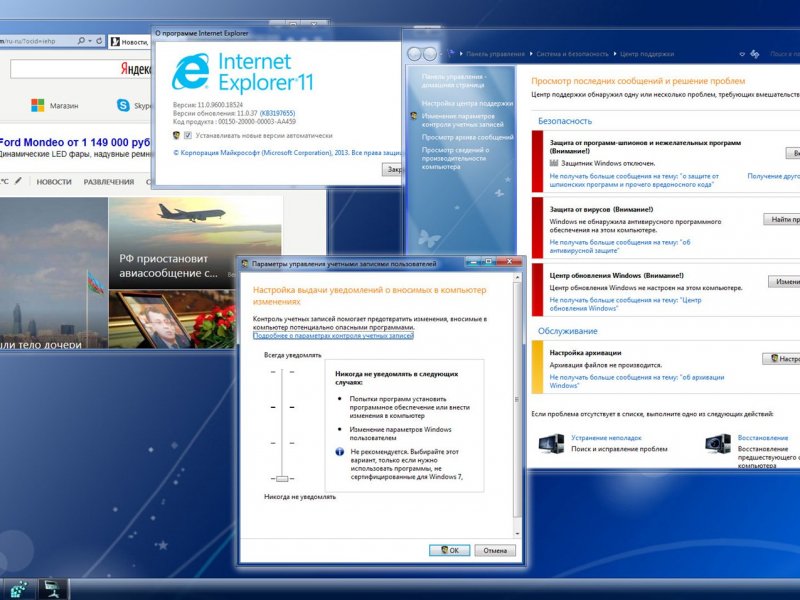Open the KB3197655 update link
The image size is (800, 600).
pos(277,113)
